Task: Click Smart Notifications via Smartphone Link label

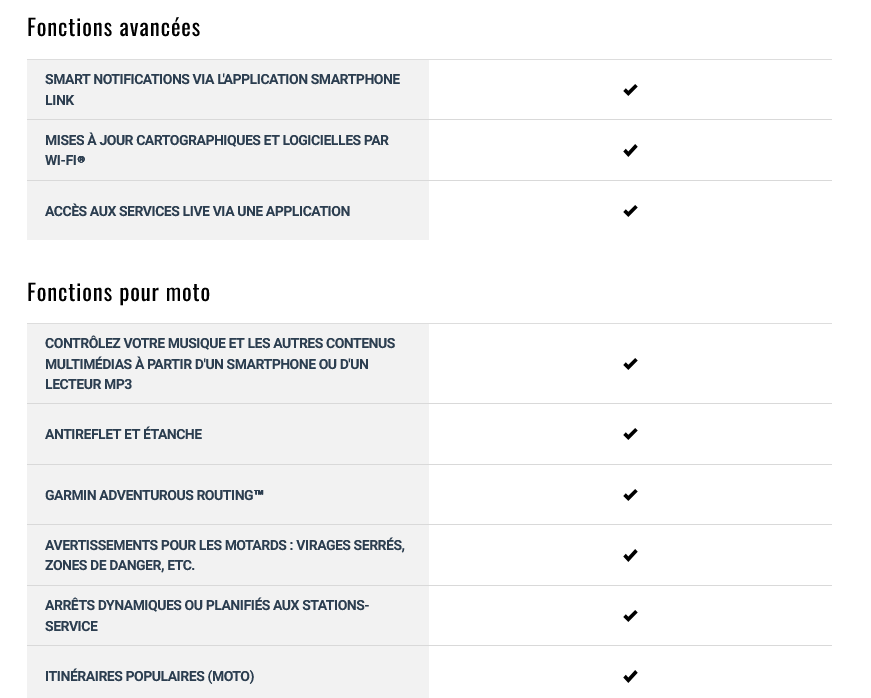Action: point(222,90)
